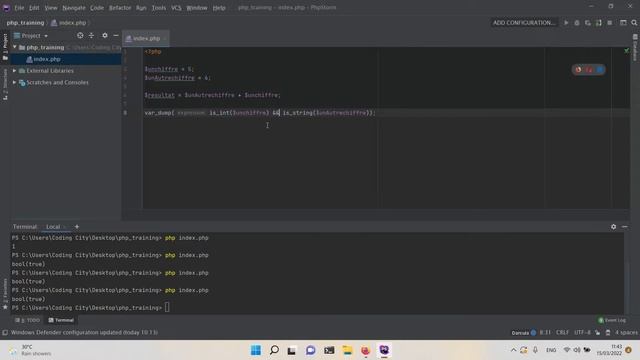Open the Help menu
This screenshot has width=640, height=360.
click(x=219, y=8)
